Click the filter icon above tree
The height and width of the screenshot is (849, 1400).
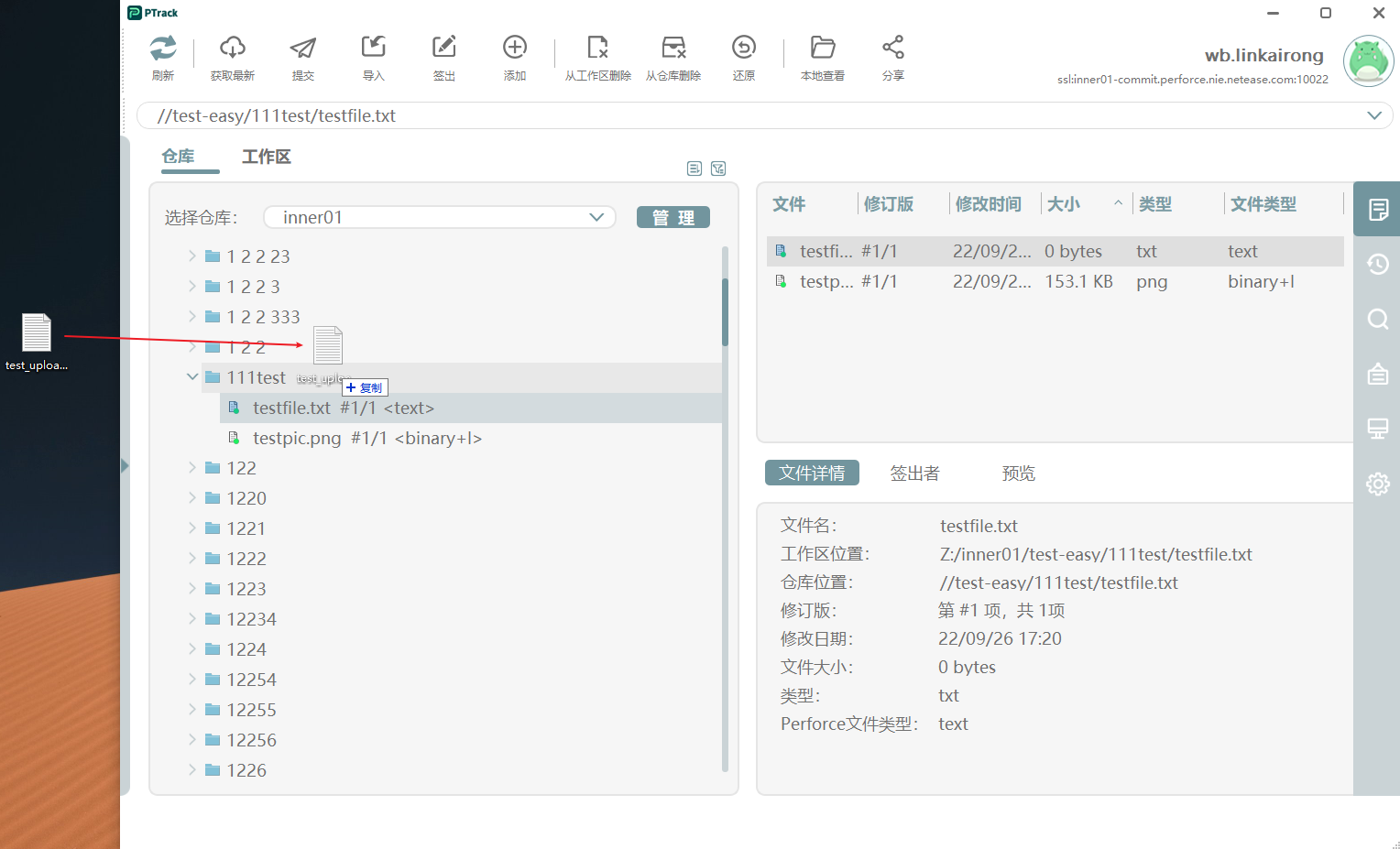tap(718, 169)
